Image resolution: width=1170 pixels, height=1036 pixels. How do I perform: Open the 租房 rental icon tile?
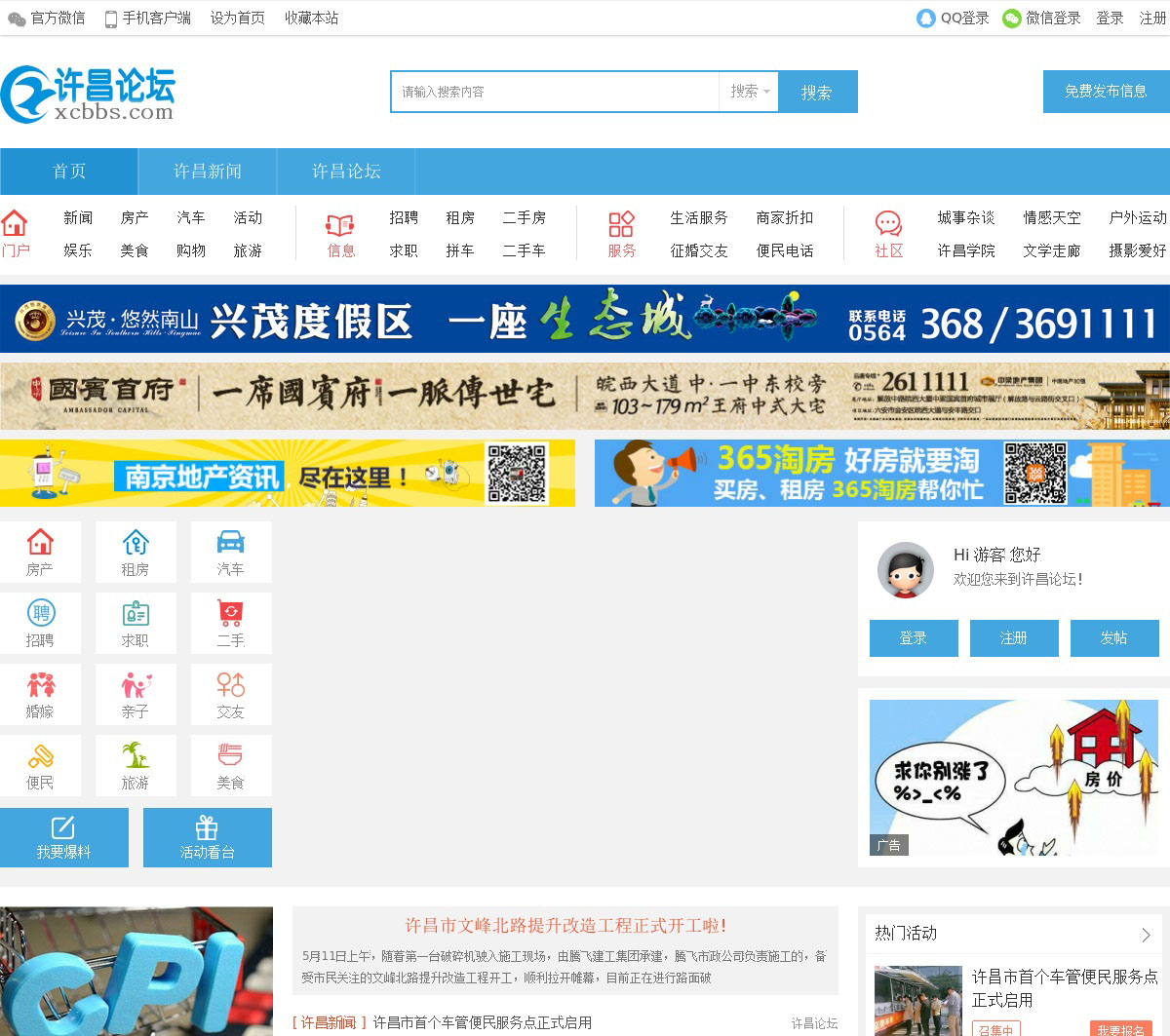[x=136, y=552]
